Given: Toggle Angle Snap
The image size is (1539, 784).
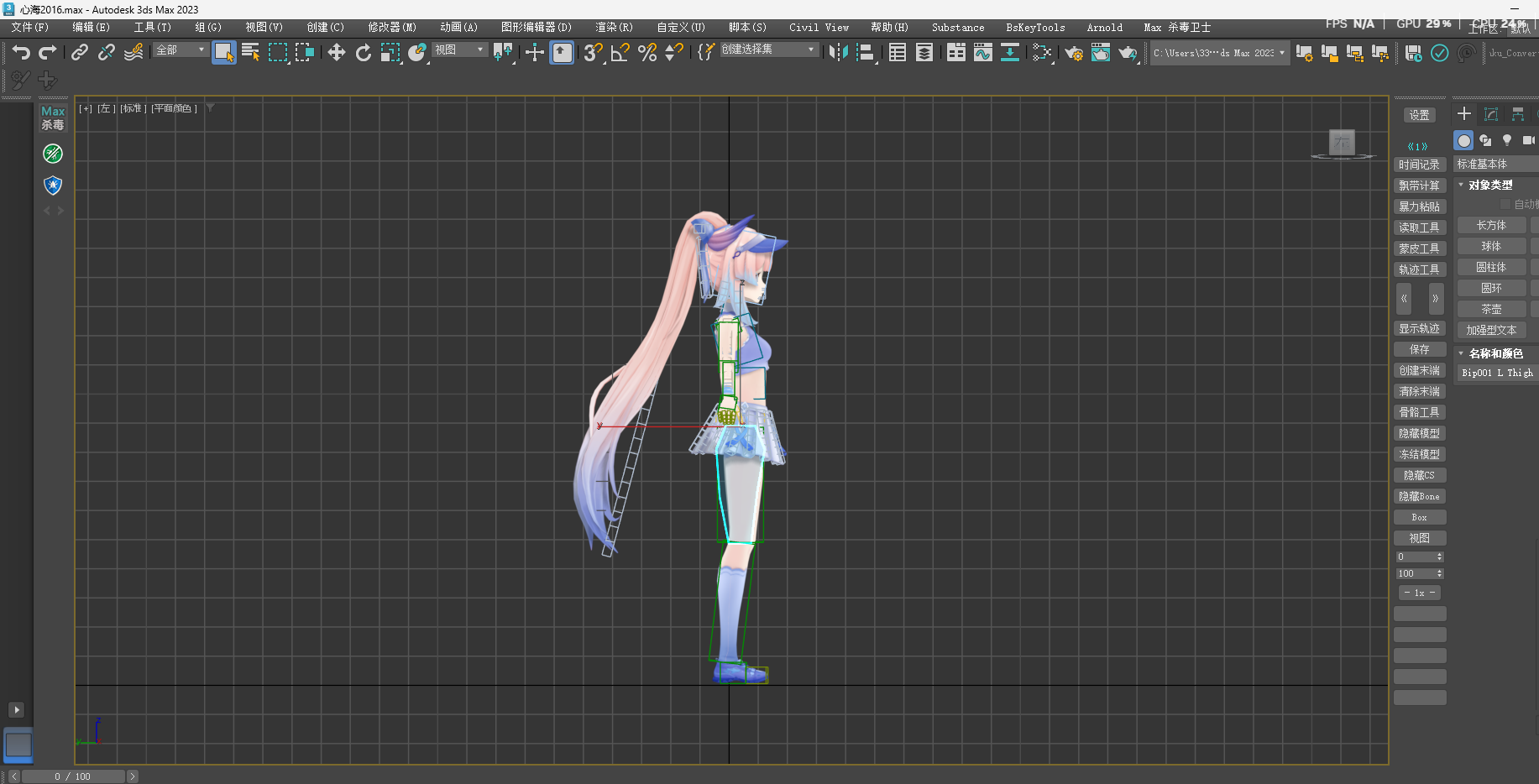Looking at the screenshot, I should [x=620, y=53].
